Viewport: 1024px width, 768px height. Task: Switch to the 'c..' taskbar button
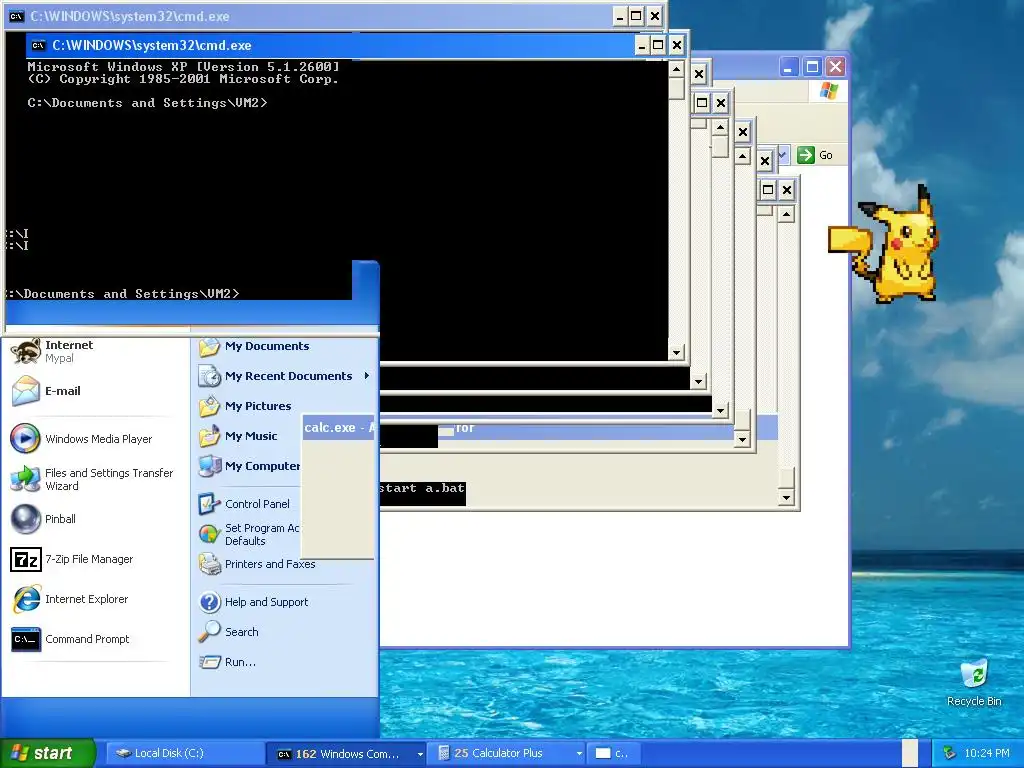tap(613, 753)
